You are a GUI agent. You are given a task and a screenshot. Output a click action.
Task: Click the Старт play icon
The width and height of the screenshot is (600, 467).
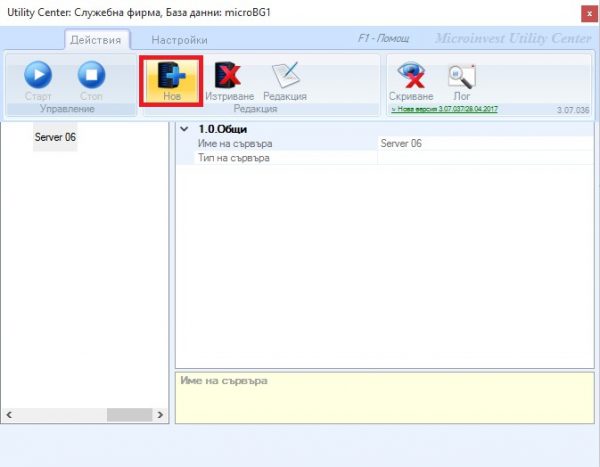pyautogui.click(x=38, y=75)
